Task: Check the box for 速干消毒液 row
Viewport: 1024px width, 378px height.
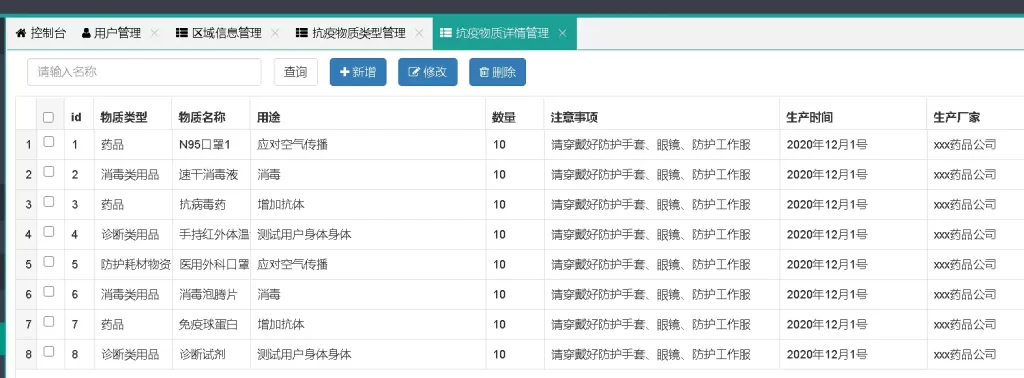Action: (x=48, y=172)
